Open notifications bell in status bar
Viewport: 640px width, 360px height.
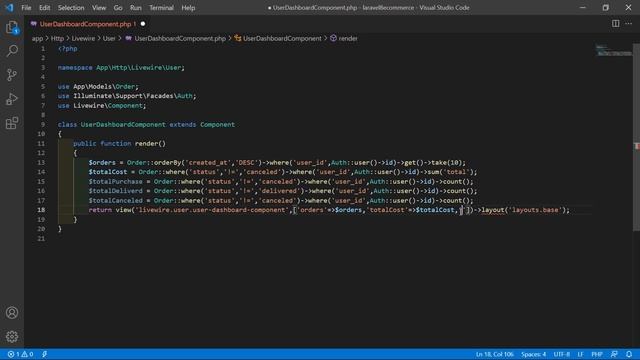click(629, 354)
